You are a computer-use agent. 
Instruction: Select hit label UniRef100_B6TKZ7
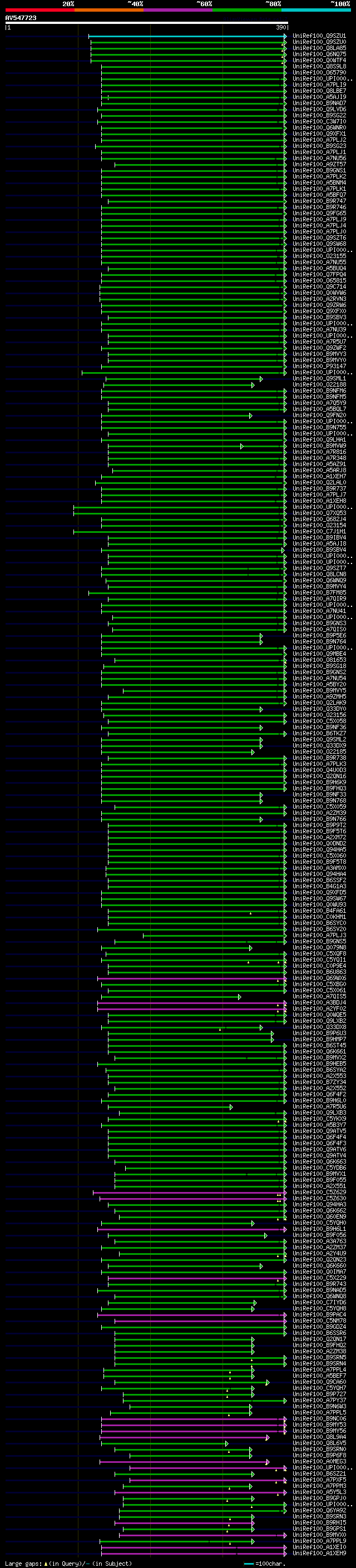coord(319,734)
